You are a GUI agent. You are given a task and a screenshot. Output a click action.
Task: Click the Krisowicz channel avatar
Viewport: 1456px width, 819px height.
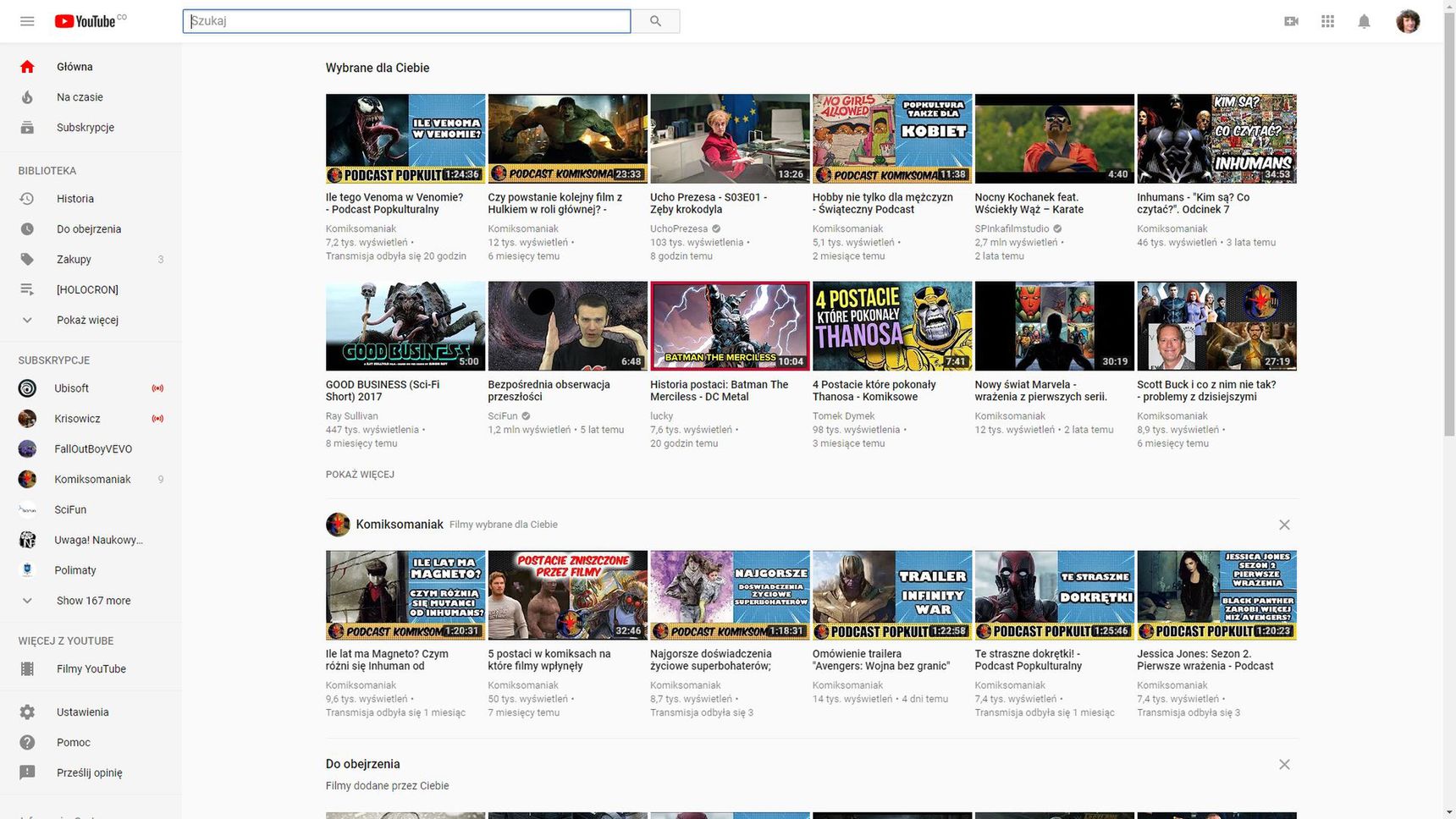pyautogui.click(x=27, y=419)
